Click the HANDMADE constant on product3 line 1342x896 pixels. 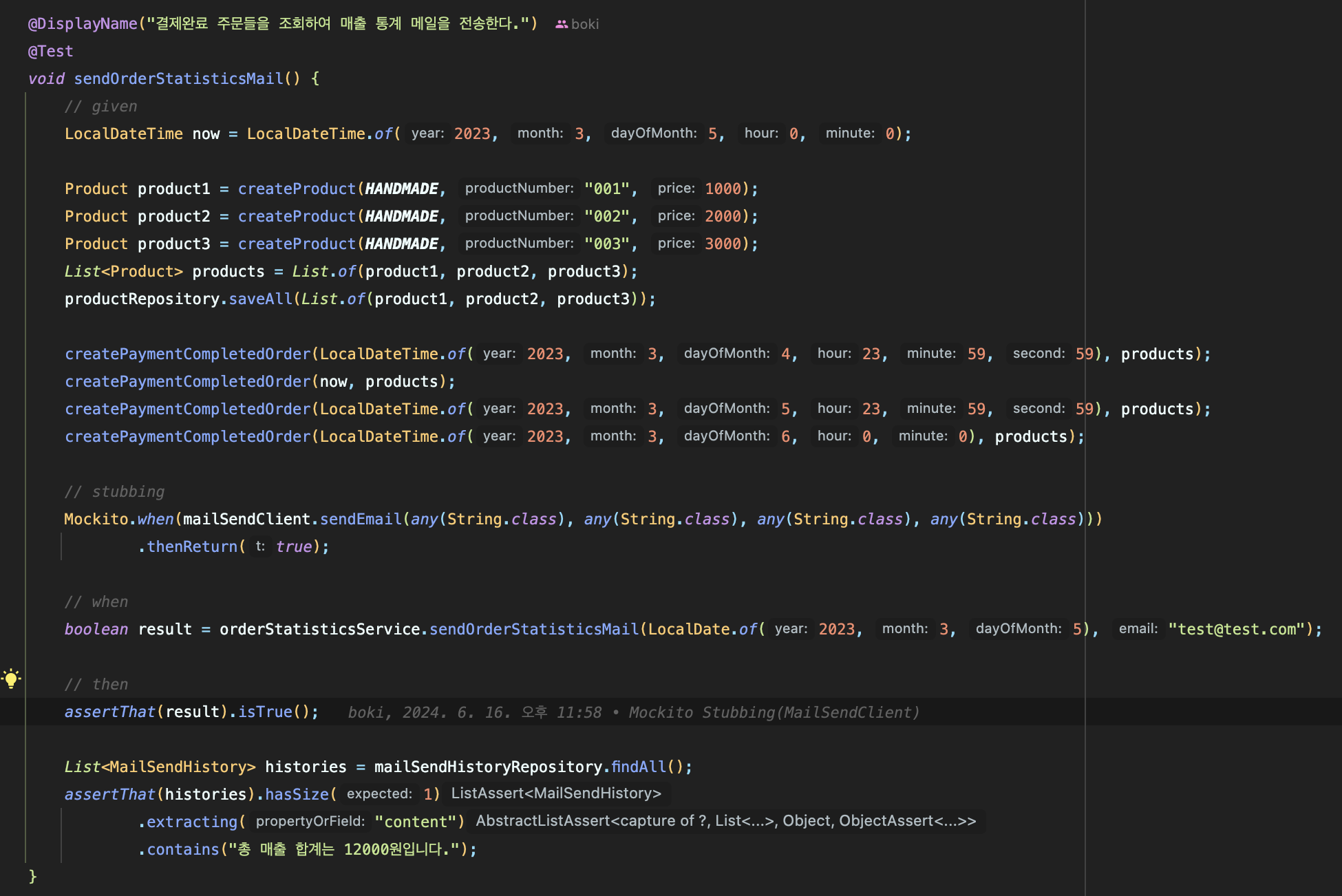(x=401, y=244)
